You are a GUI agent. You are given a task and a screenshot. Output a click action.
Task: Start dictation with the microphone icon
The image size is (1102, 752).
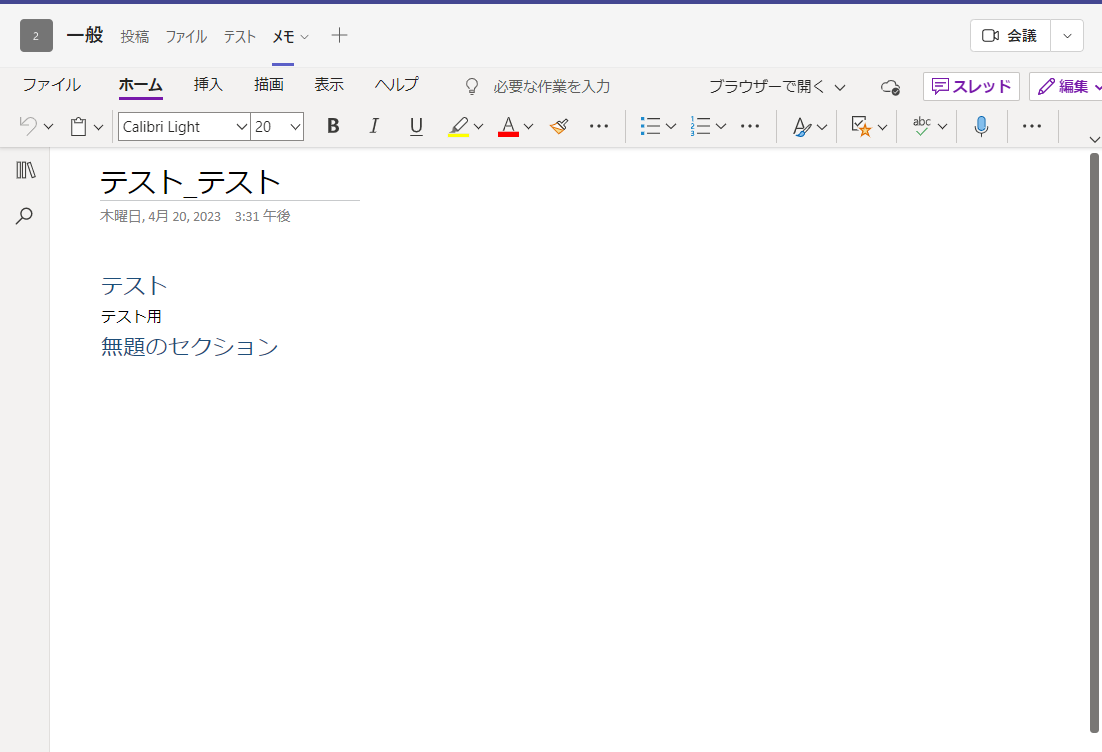[981, 126]
